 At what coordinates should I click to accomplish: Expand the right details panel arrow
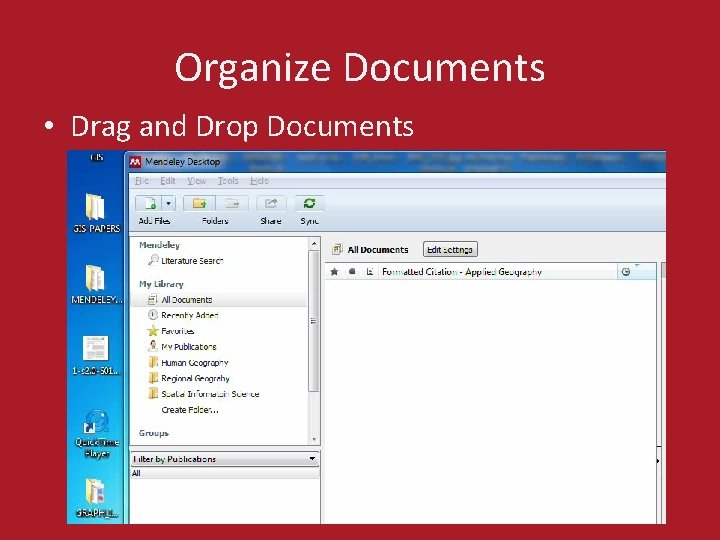coord(658,461)
